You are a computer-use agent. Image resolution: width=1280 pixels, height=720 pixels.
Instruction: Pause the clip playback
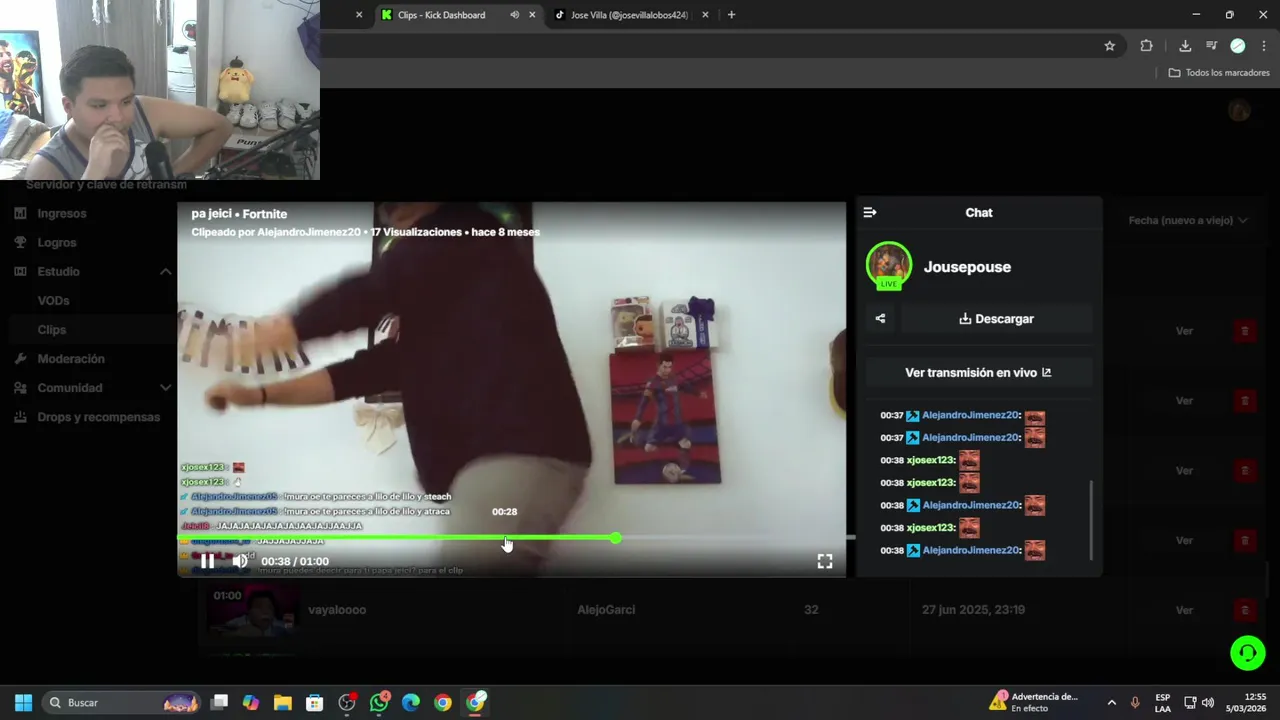(207, 561)
